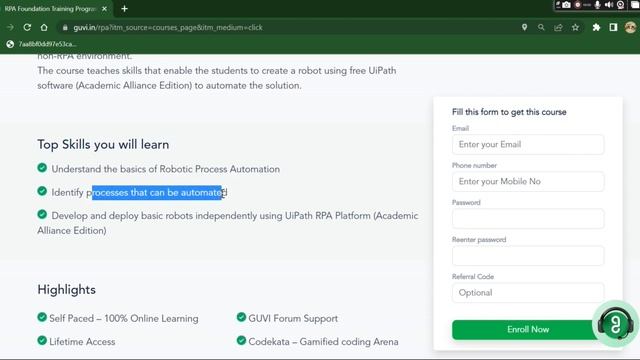
Task: Click the browser forward arrow
Action: coord(10,27)
